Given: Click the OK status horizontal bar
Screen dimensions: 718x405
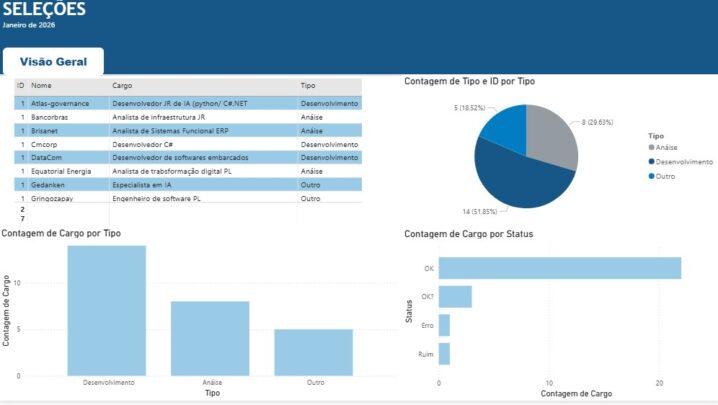Looking at the screenshot, I should pos(560,268).
